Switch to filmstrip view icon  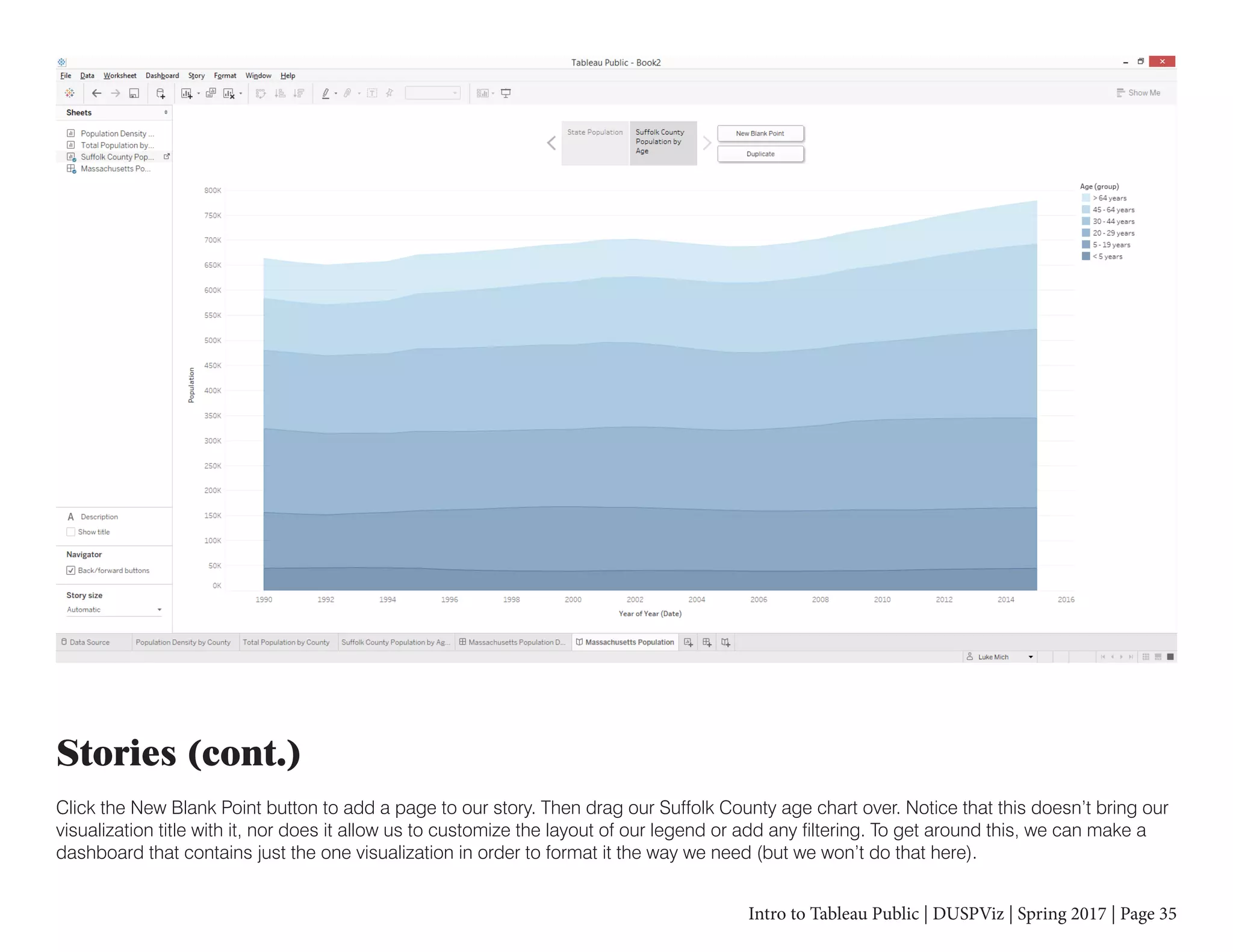tap(1158, 657)
